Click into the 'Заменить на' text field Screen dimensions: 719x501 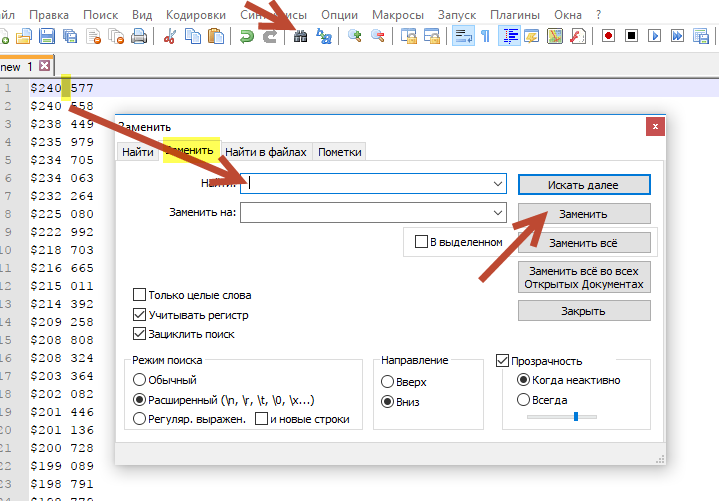click(x=365, y=213)
